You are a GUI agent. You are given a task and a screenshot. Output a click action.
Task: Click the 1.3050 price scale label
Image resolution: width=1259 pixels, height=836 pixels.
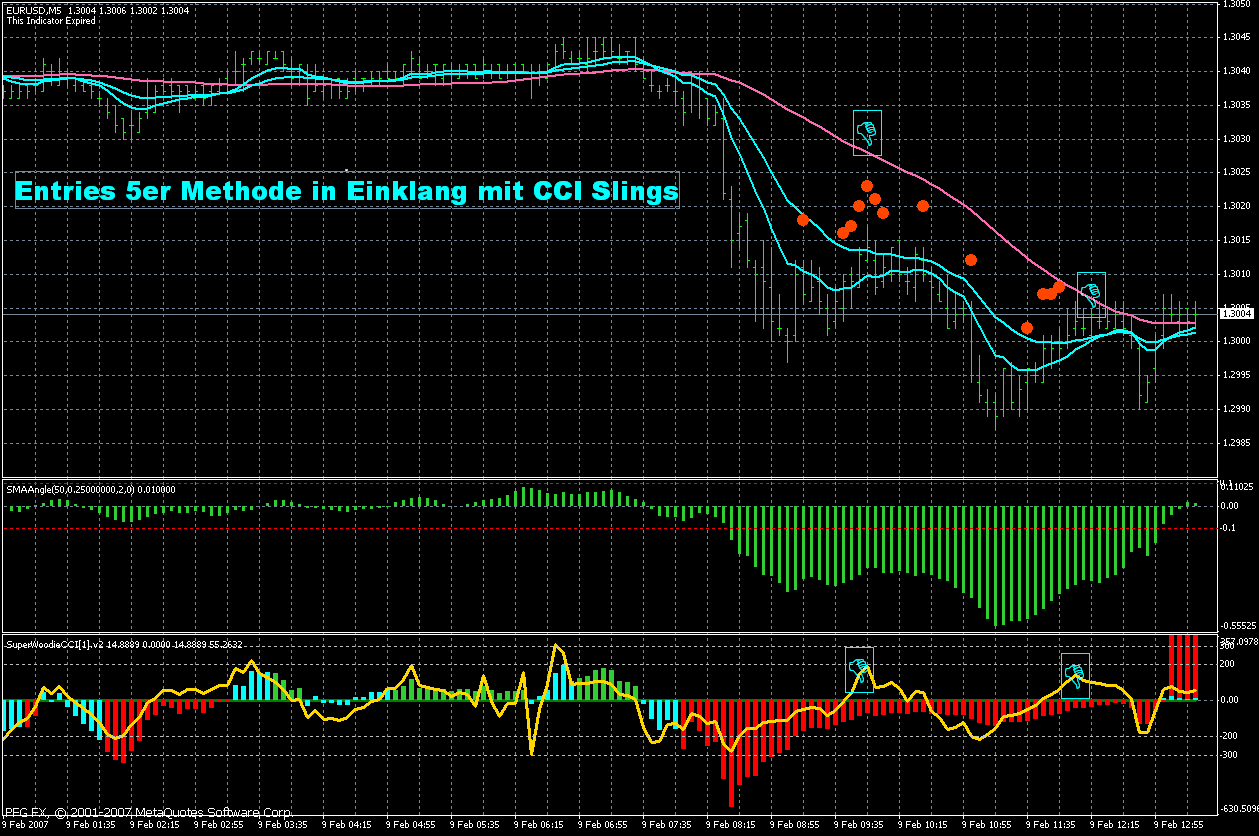click(x=1236, y=4)
